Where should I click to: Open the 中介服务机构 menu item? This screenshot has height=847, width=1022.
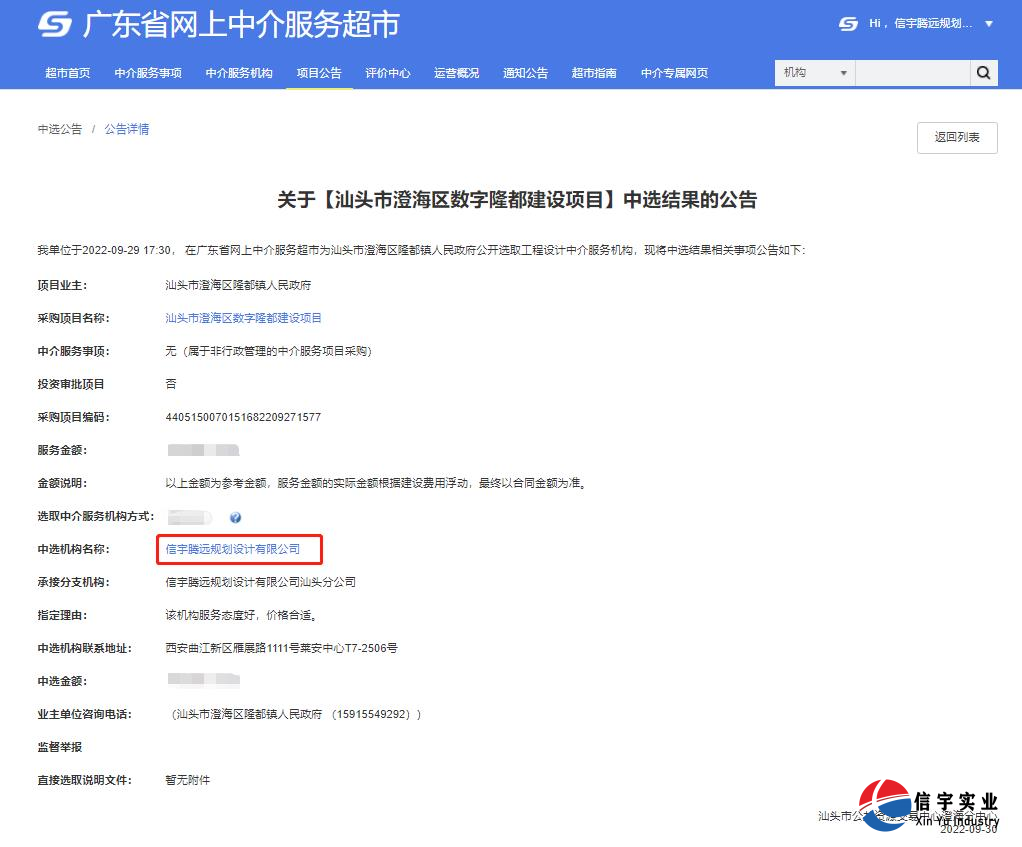point(239,73)
